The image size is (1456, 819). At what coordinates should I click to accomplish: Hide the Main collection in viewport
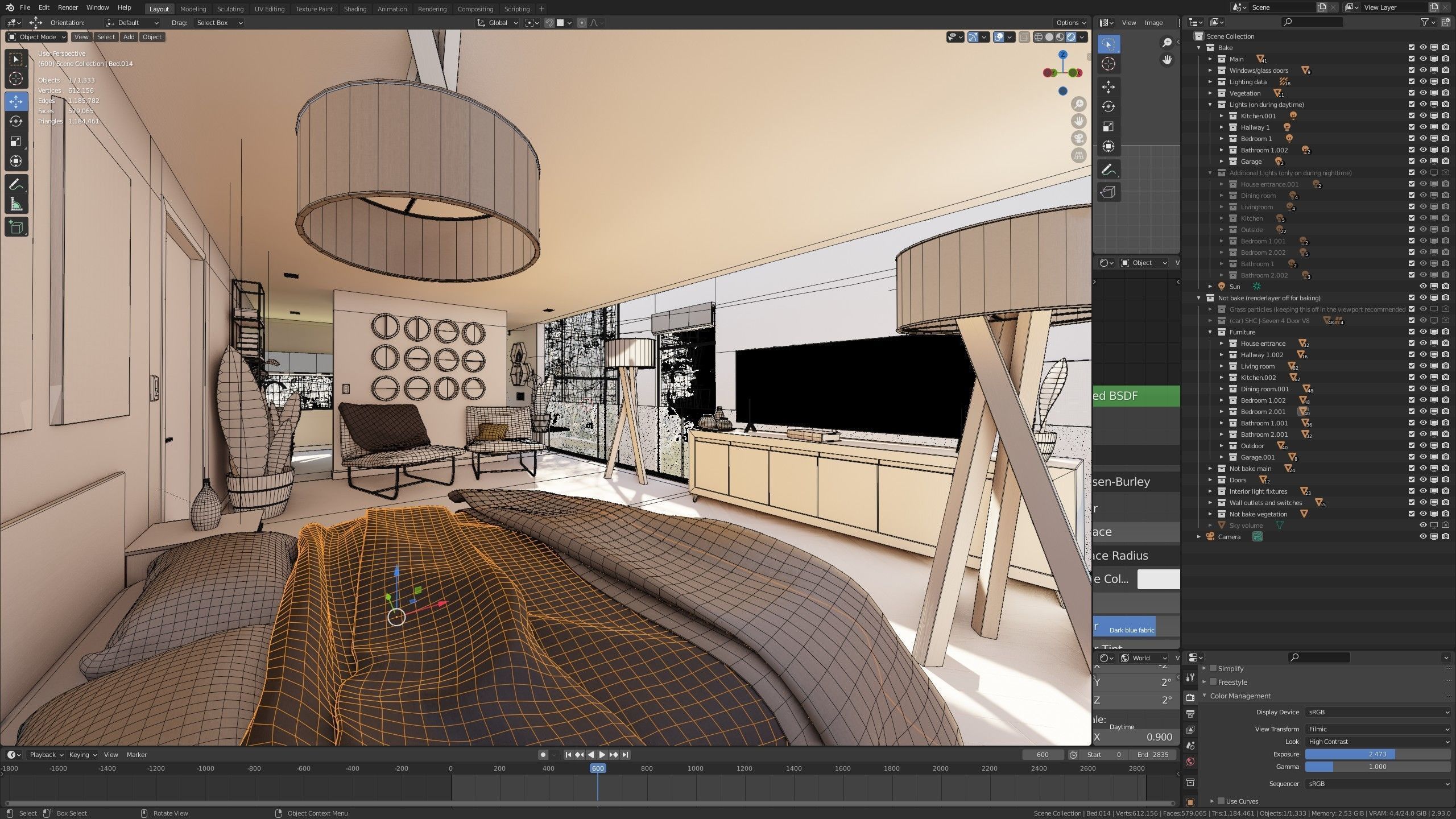pyautogui.click(x=1423, y=59)
